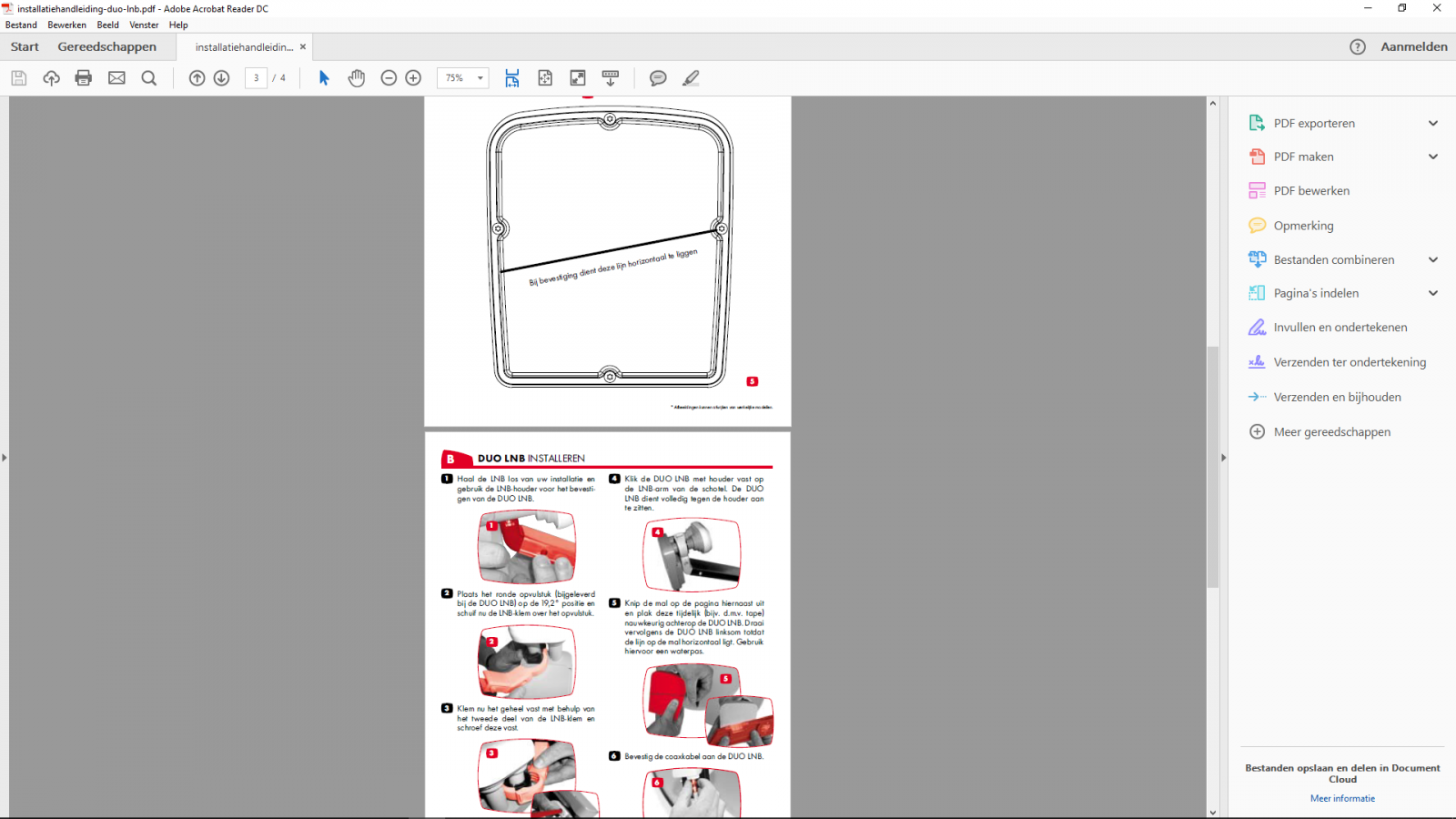Go to previous page arrow
The width and height of the screenshot is (1456, 819).
(x=197, y=78)
